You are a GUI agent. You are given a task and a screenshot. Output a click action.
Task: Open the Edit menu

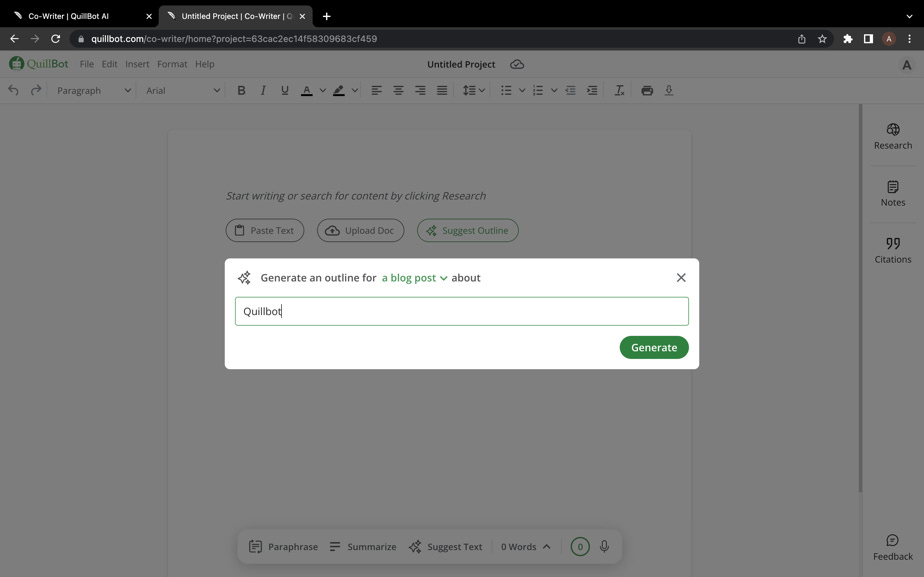tap(109, 64)
